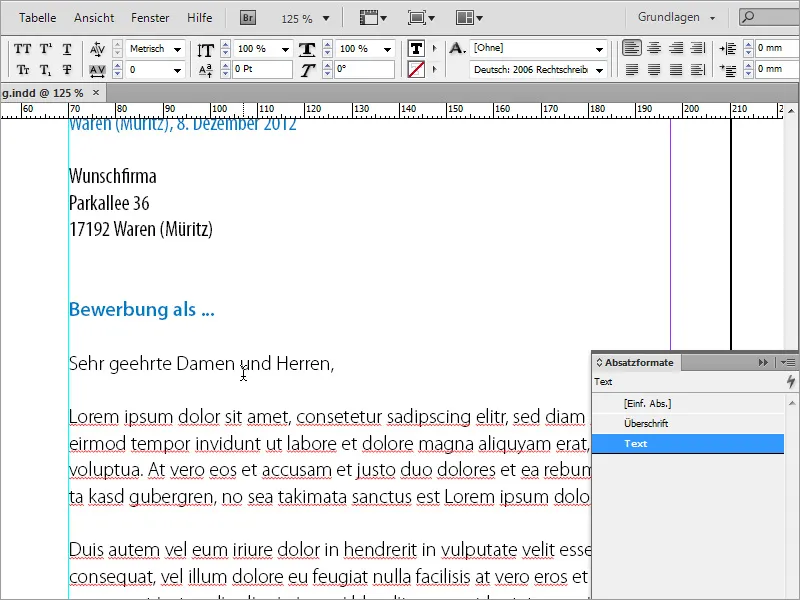Open the Metrisch kerning dropdown
800x600 pixels.
[178, 49]
